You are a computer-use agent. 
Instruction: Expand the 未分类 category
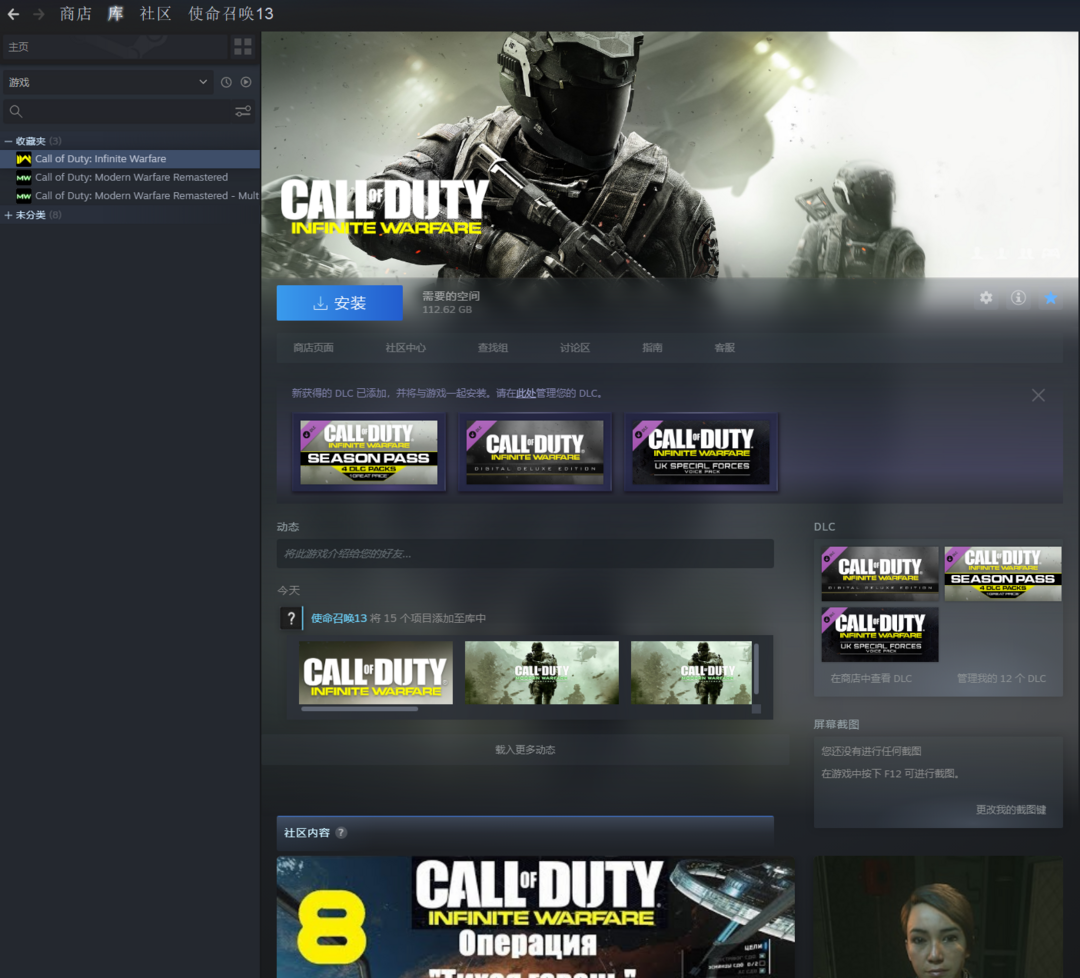click(8, 215)
